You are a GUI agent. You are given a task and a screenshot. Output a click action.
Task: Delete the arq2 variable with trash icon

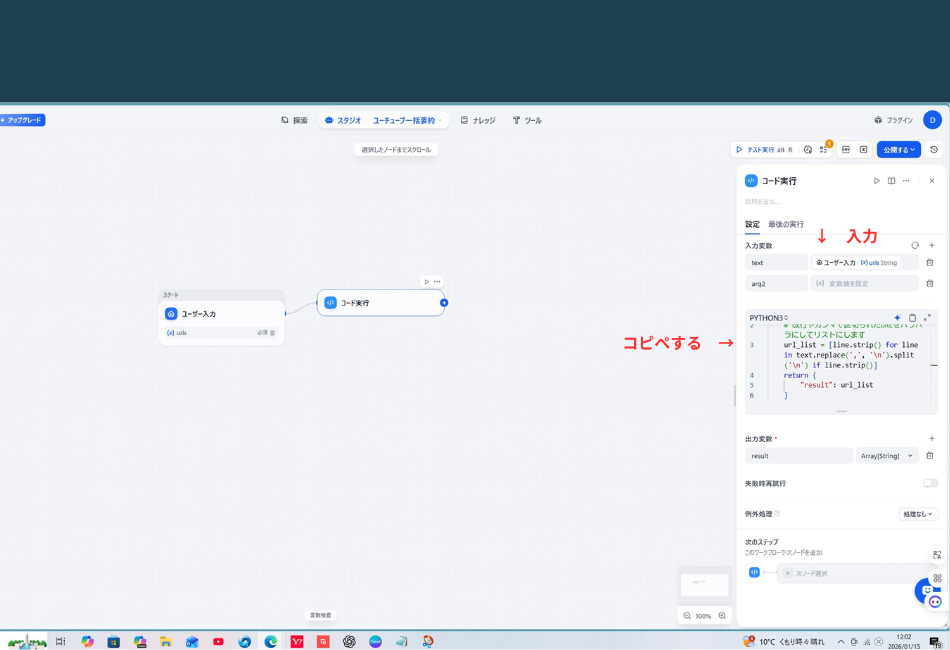(930, 283)
